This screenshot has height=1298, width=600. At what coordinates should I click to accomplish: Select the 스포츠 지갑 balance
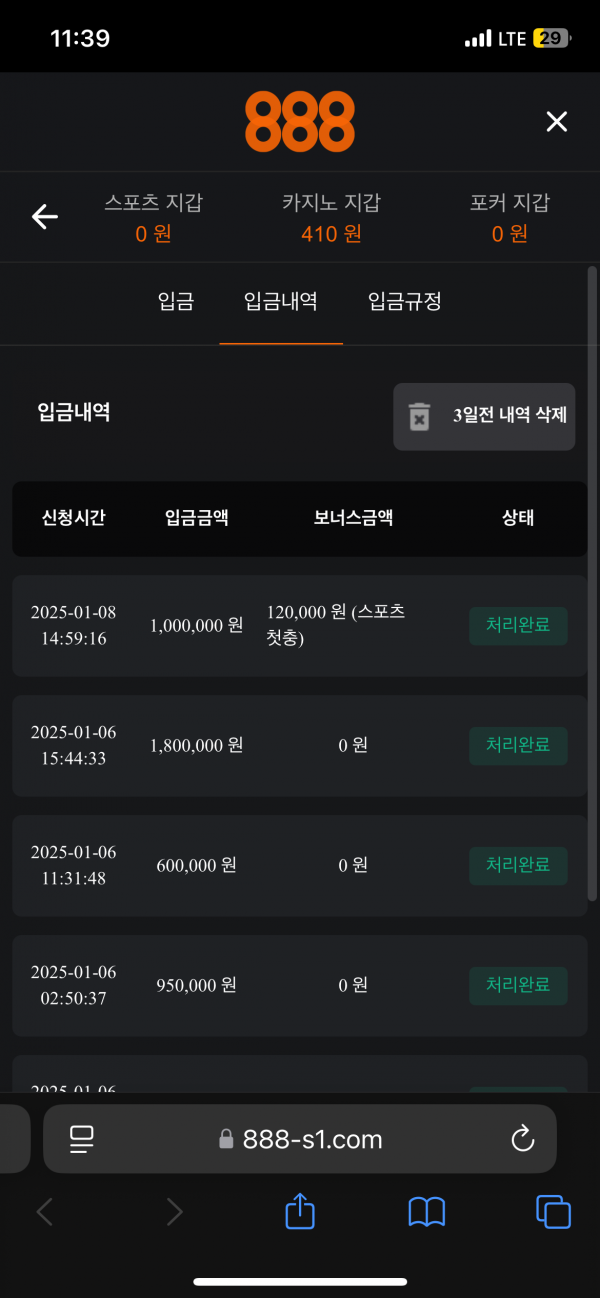coord(153,218)
